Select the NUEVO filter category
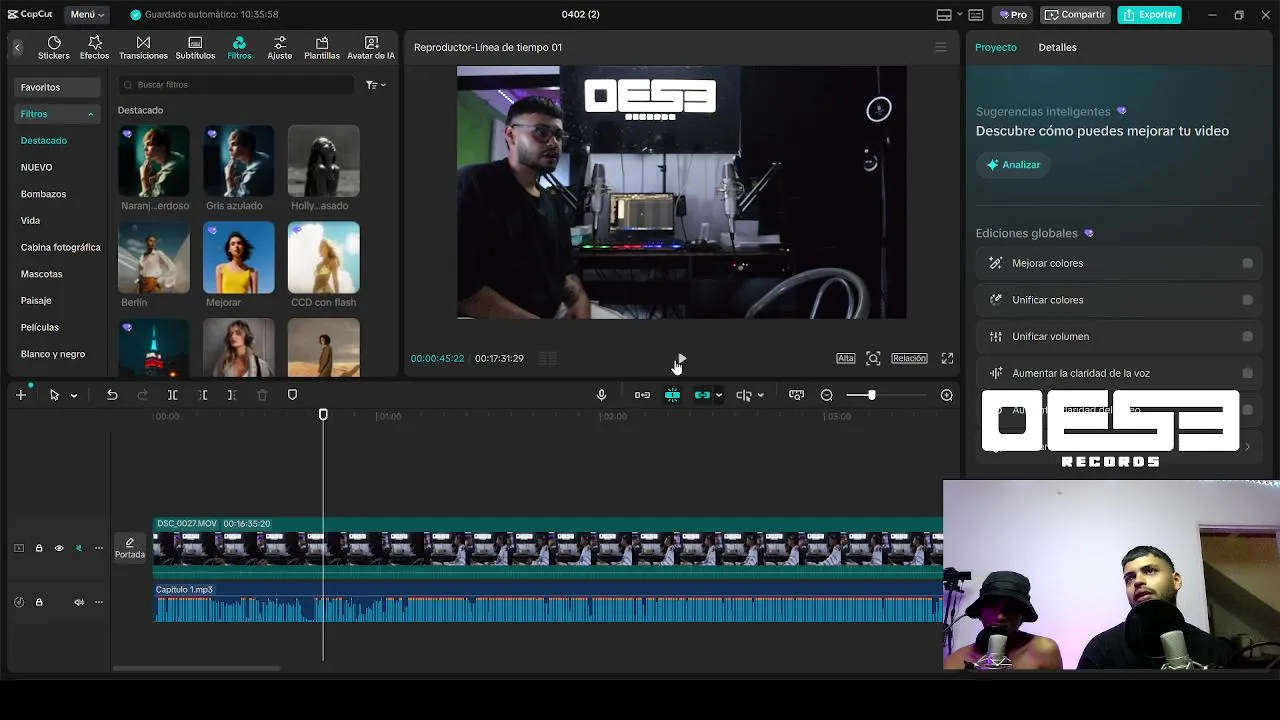Image resolution: width=1280 pixels, height=720 pixels. tap(37, 167)
